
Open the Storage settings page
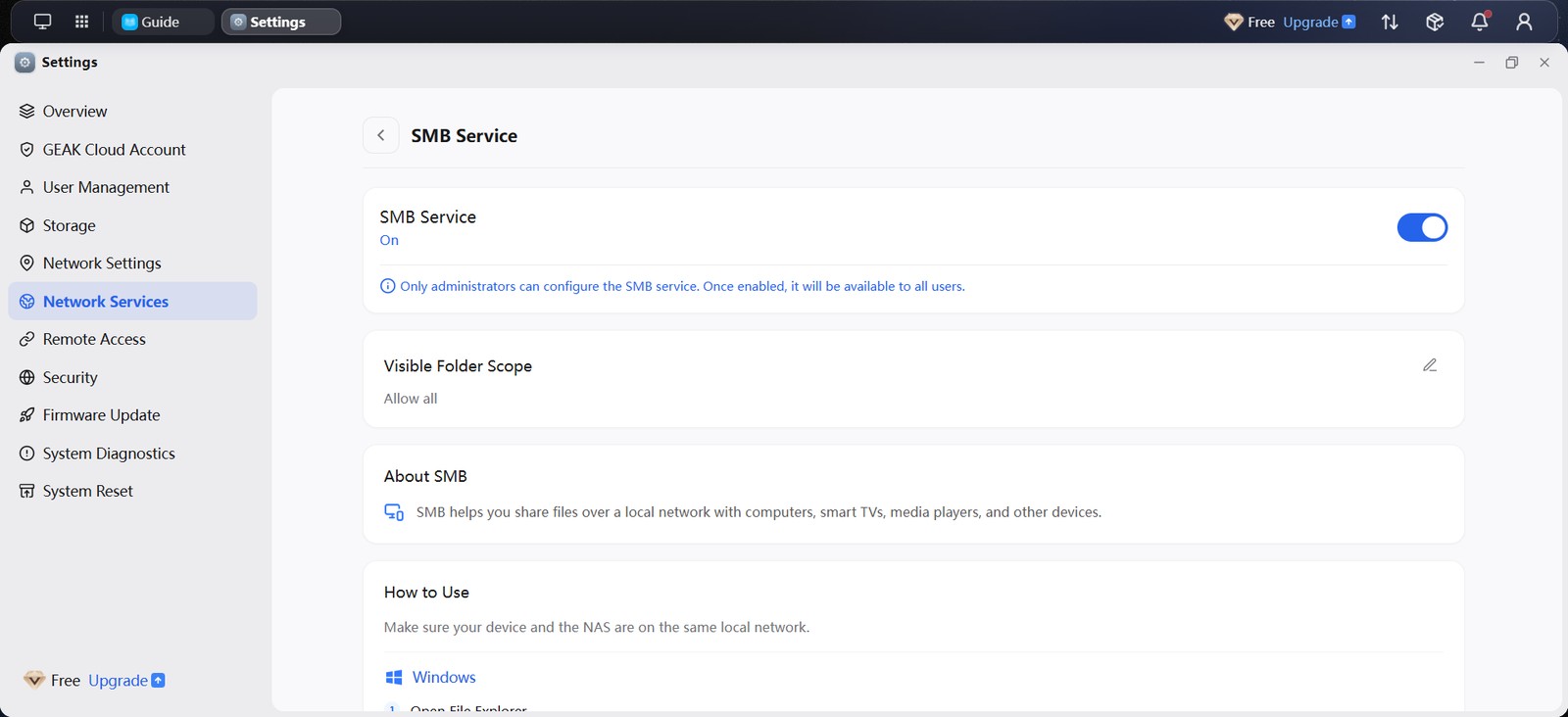[132, 225]
